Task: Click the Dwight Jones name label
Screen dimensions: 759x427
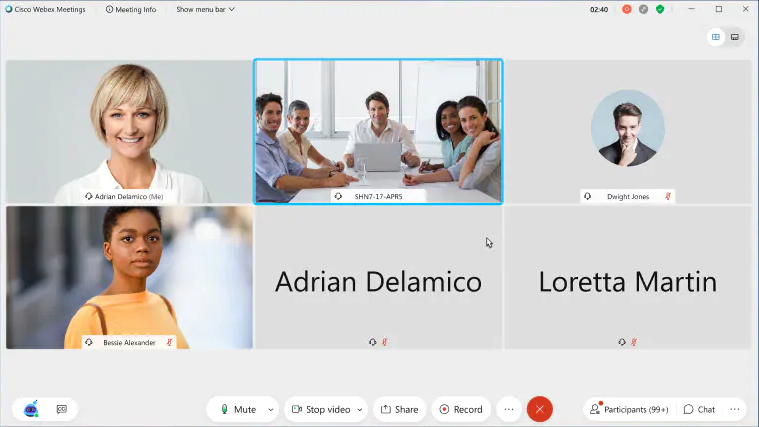Action: click(x=628, y=197)
